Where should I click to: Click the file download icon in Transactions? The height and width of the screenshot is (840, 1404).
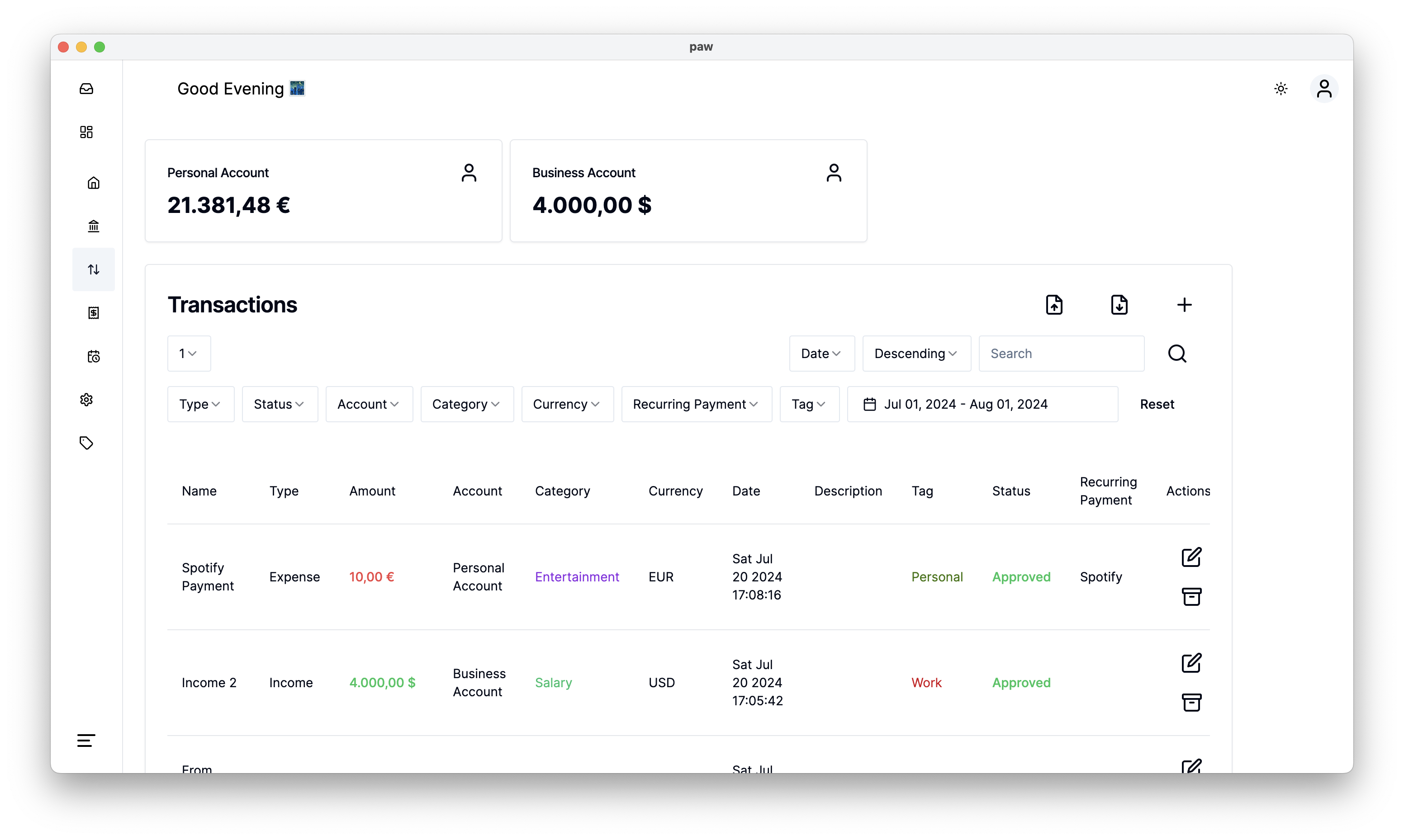(x=1119, y=305)
